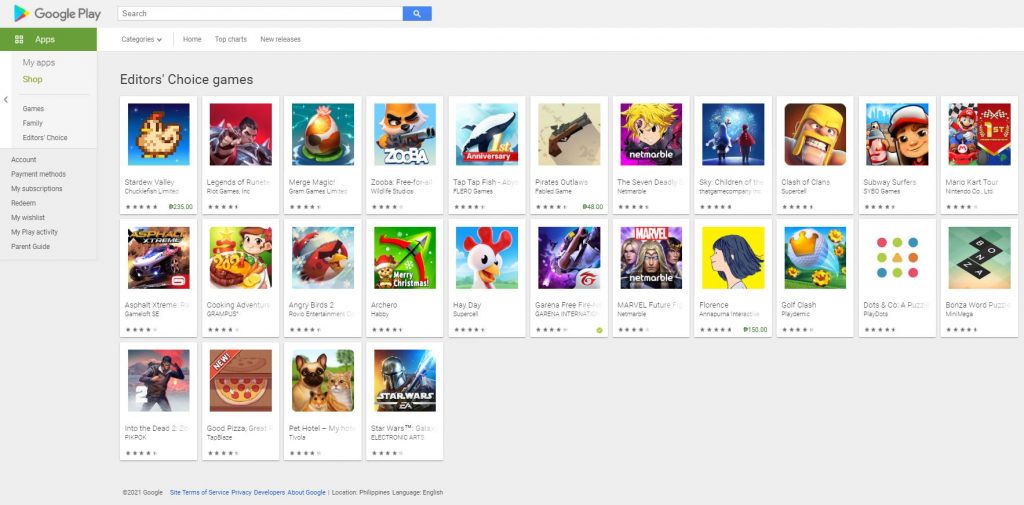Click the ELECTRONIC ARTS developer name
This screenshot has height=505, width=1024.
coord(397,437)
